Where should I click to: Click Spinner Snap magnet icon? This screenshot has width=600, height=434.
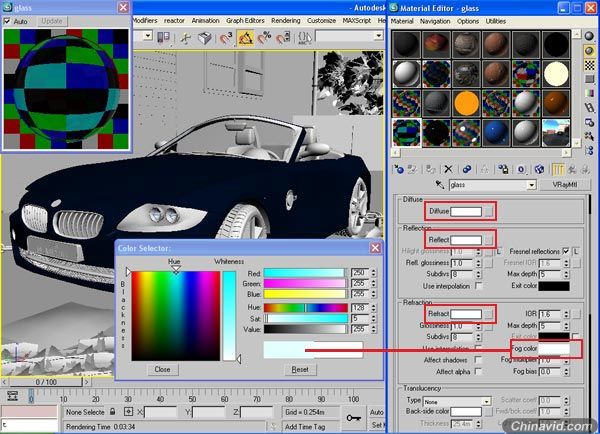tap(283, 38)
